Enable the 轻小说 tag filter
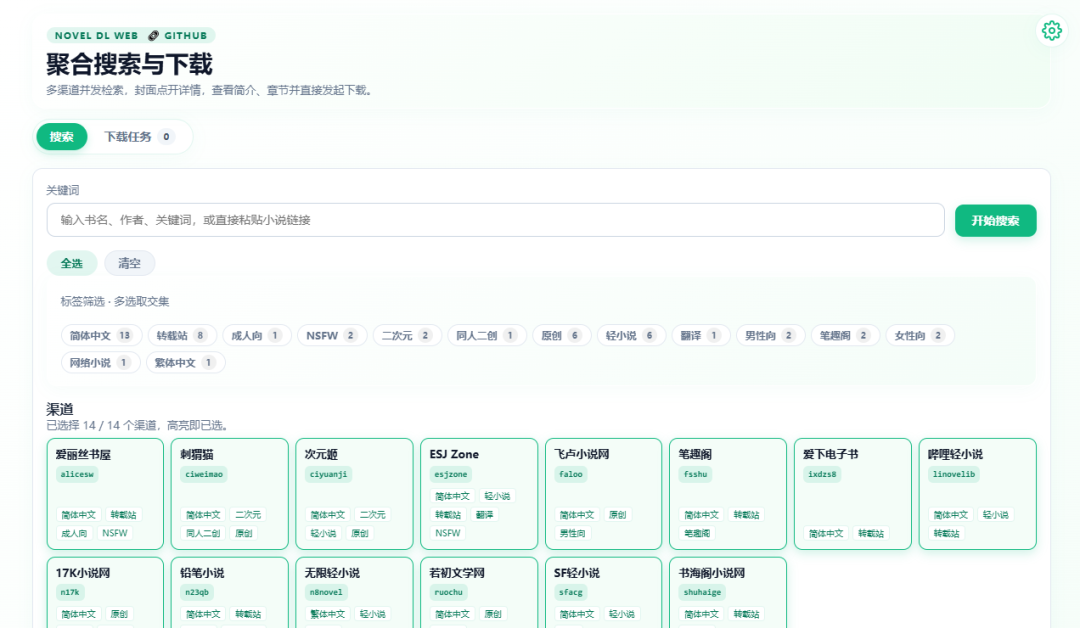This screenshot has height=628, width=1080. tap(630, 336)
